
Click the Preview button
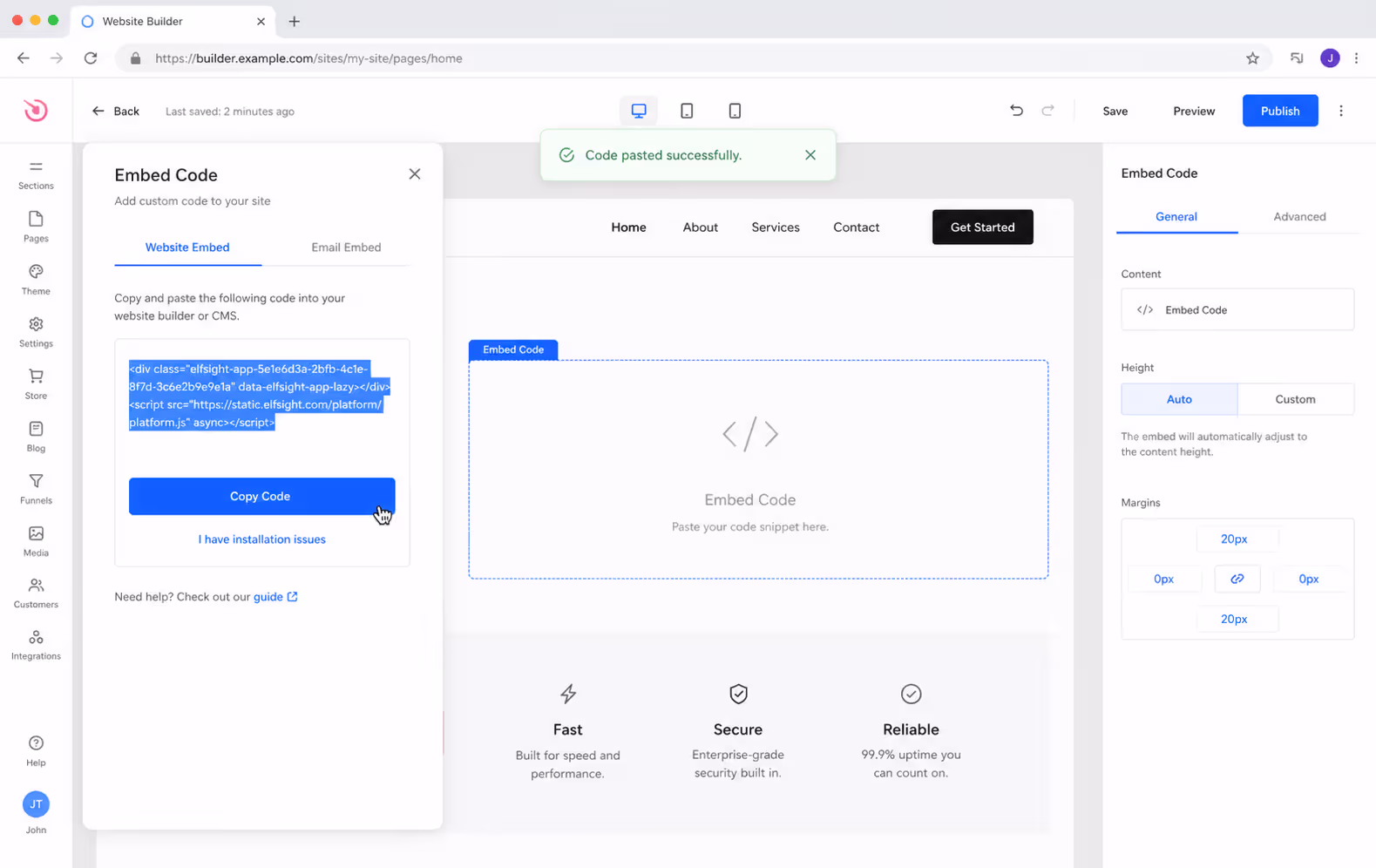pos(1194,111)
